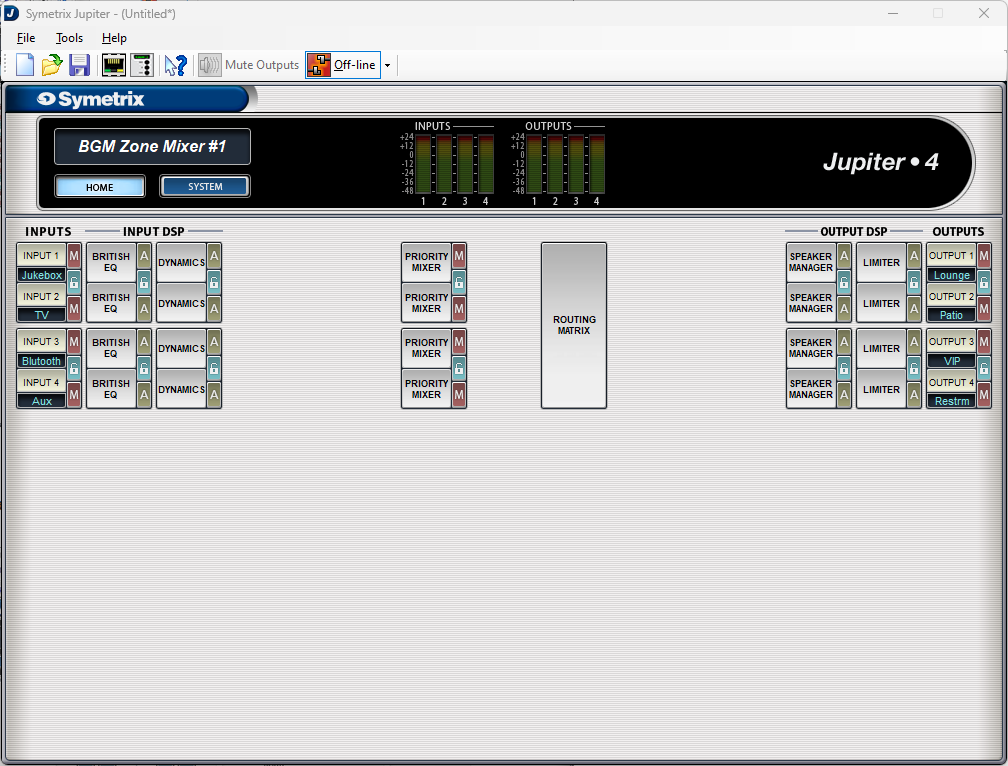This screenshot has width=1008, height=766.
Task: Toggle the A button beside Input 2 Dynamics
Action: (x=214, y=305)
